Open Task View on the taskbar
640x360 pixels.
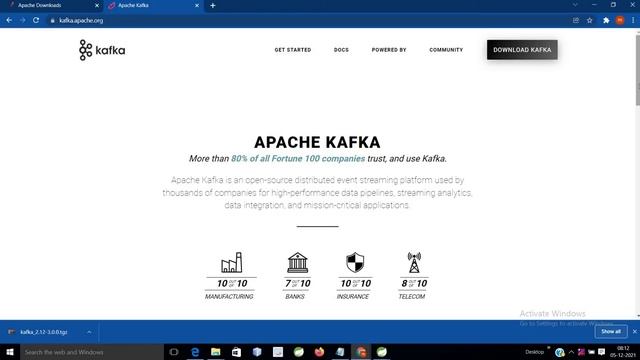(174, 352)
